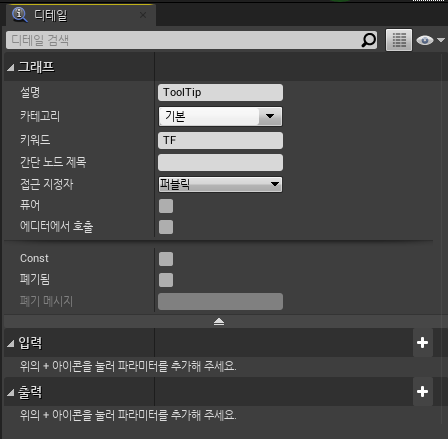Click the 카테고리 dropdown arrow button
The image size is (448, 439).
pos(270,116)
